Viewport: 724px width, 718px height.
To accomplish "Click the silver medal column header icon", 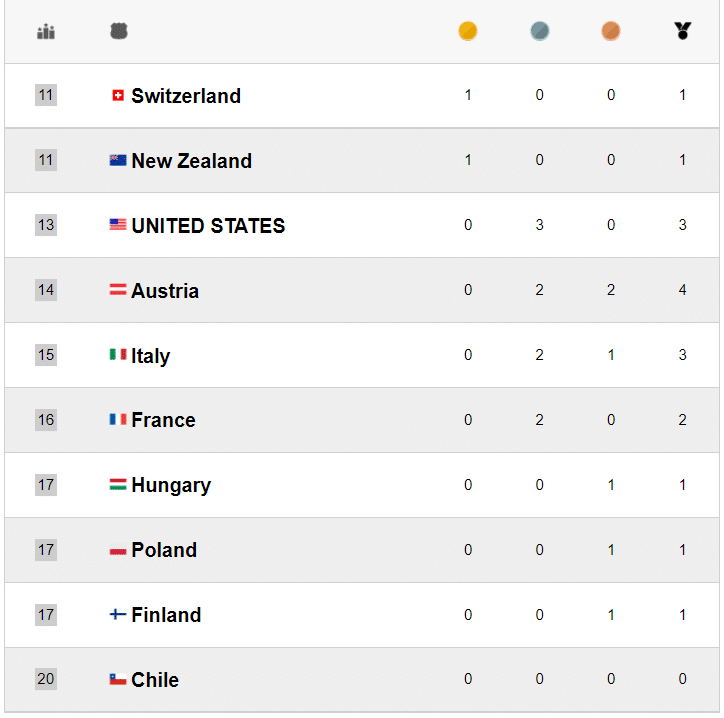I will pos(539,31).
